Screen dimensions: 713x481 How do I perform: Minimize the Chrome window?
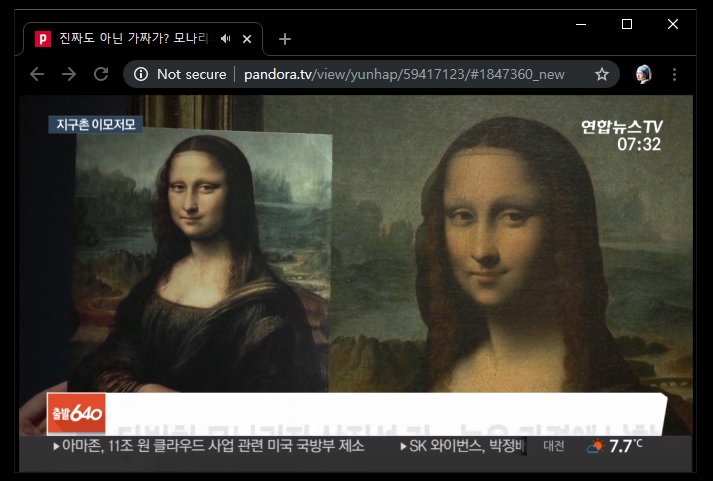[581, 24]
